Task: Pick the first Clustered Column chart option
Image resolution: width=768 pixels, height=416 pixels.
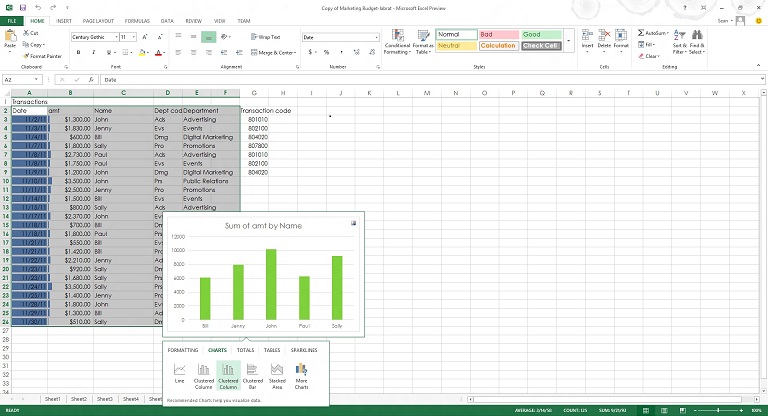Action: coord(204,376)
